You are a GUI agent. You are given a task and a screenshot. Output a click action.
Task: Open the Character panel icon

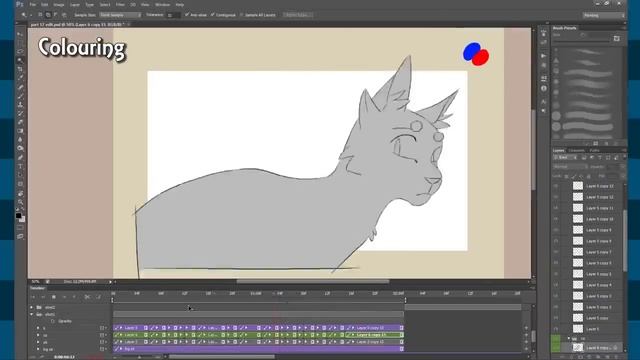544,101
